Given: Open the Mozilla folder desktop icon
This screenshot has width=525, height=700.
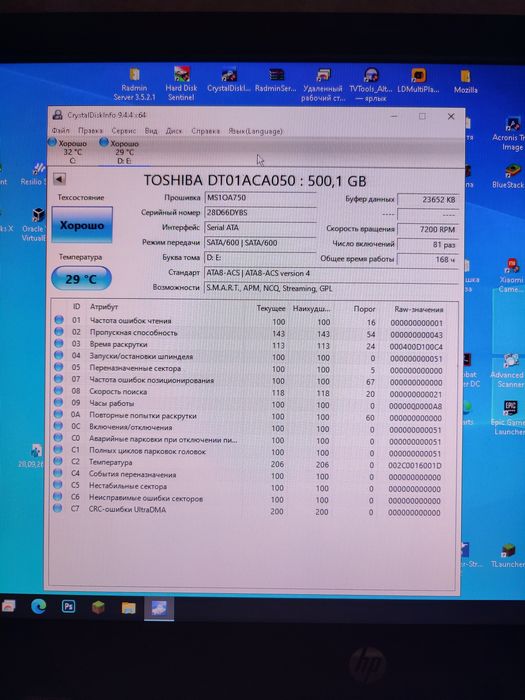Looking at the screenshot, I should 465,81.
